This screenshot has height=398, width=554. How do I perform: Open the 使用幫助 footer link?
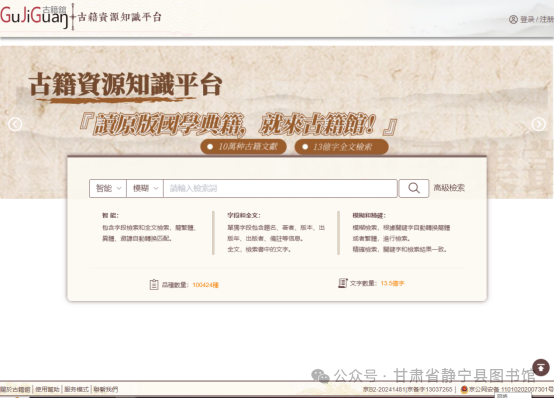(x=47, y=390)
